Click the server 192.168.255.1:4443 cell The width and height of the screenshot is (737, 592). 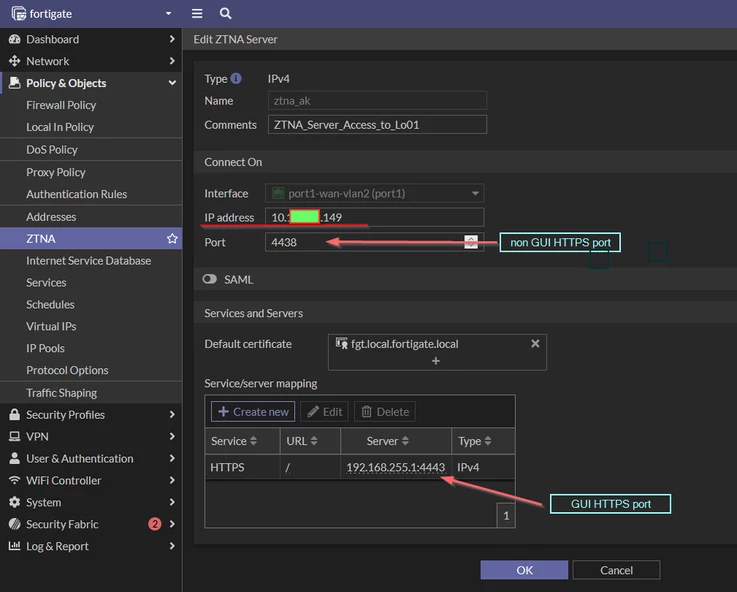click(396, 467)
